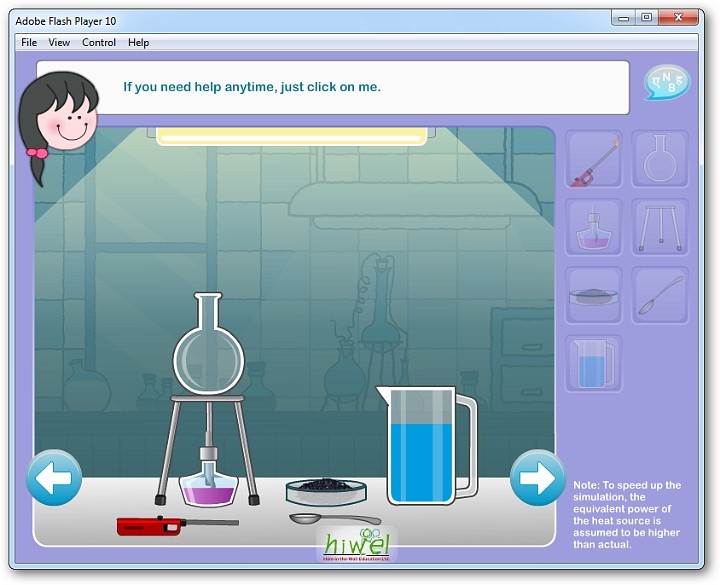Pick the tripod stand icon in the panel
The height and width of the screenshot is (585, 720).
(660, 227)
